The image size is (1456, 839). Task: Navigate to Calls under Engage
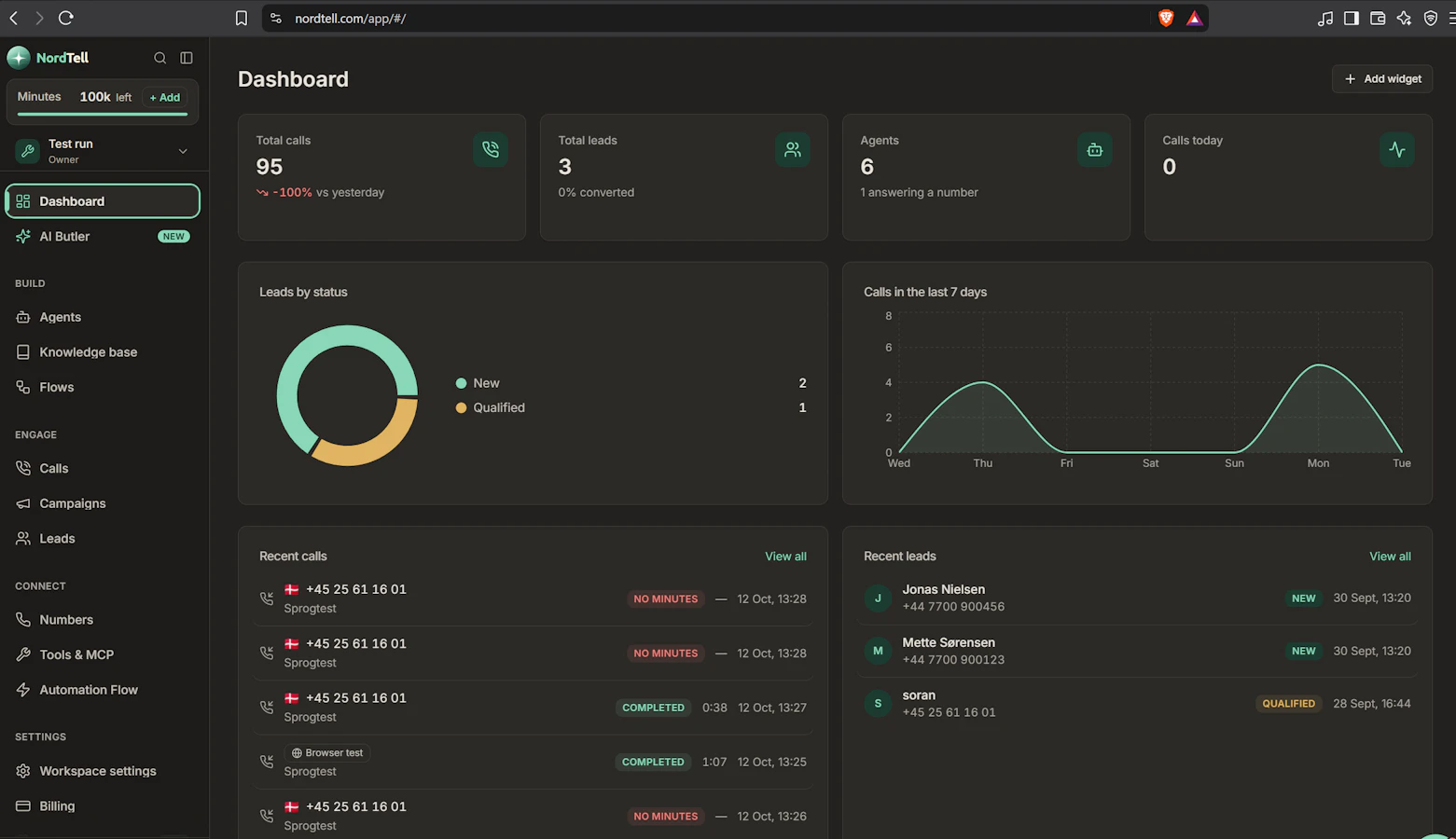point(103,468)
